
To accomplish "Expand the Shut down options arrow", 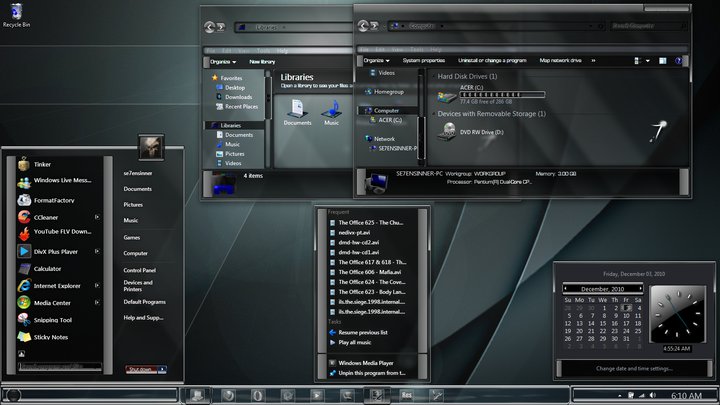I will pos(160,369).
